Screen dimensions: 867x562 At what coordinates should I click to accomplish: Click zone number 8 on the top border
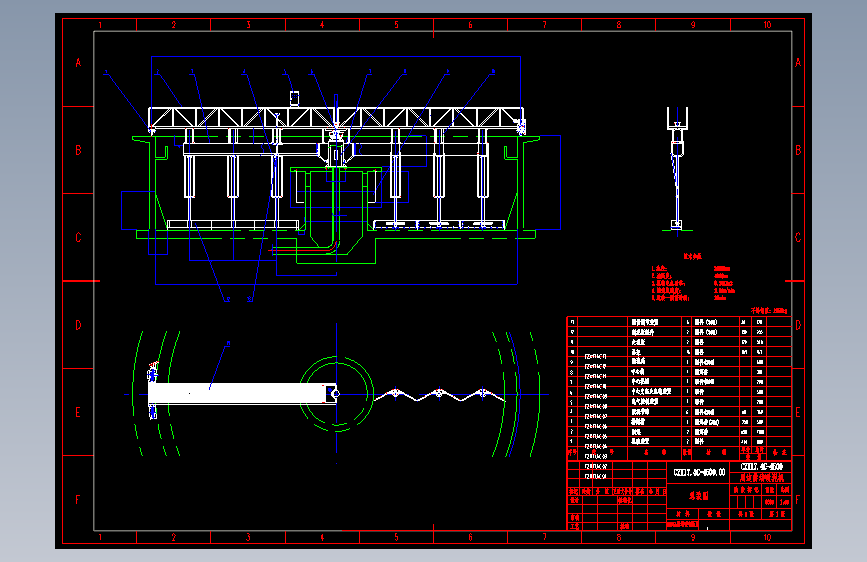click(x=619, y=25)
